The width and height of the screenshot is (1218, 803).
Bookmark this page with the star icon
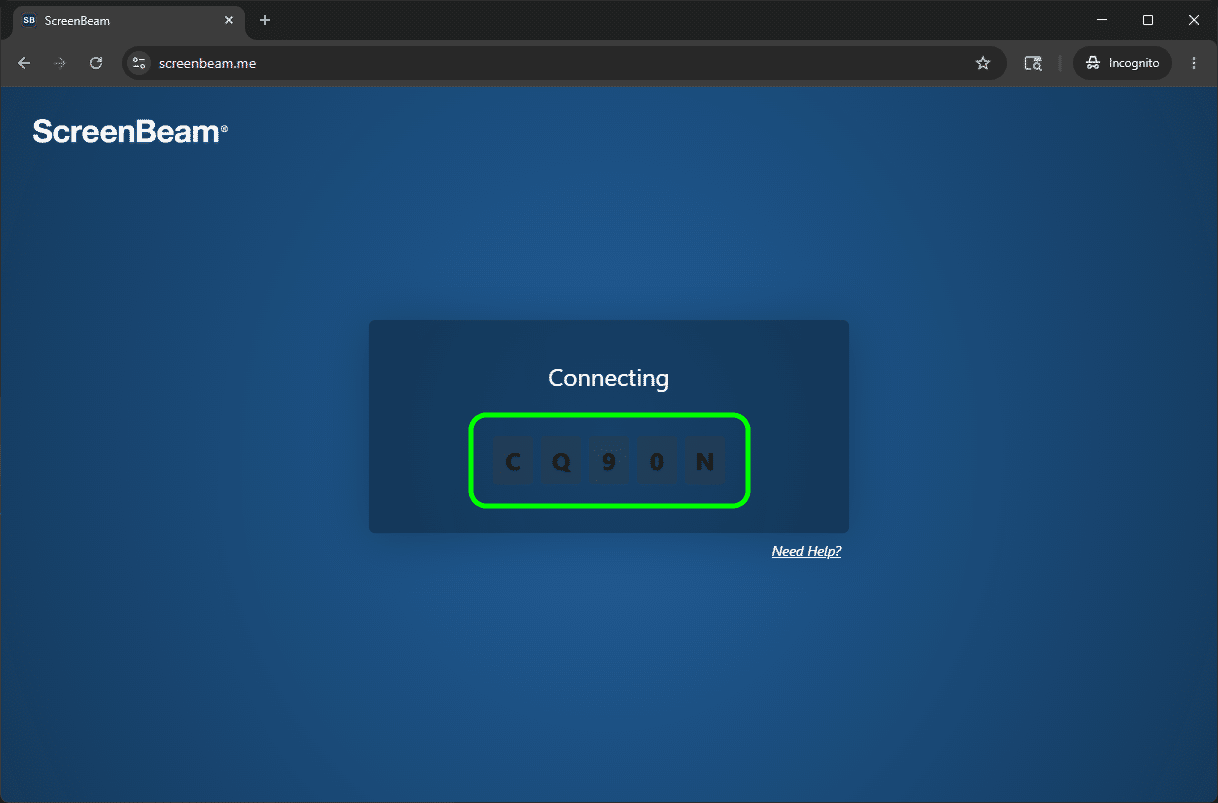983,63
